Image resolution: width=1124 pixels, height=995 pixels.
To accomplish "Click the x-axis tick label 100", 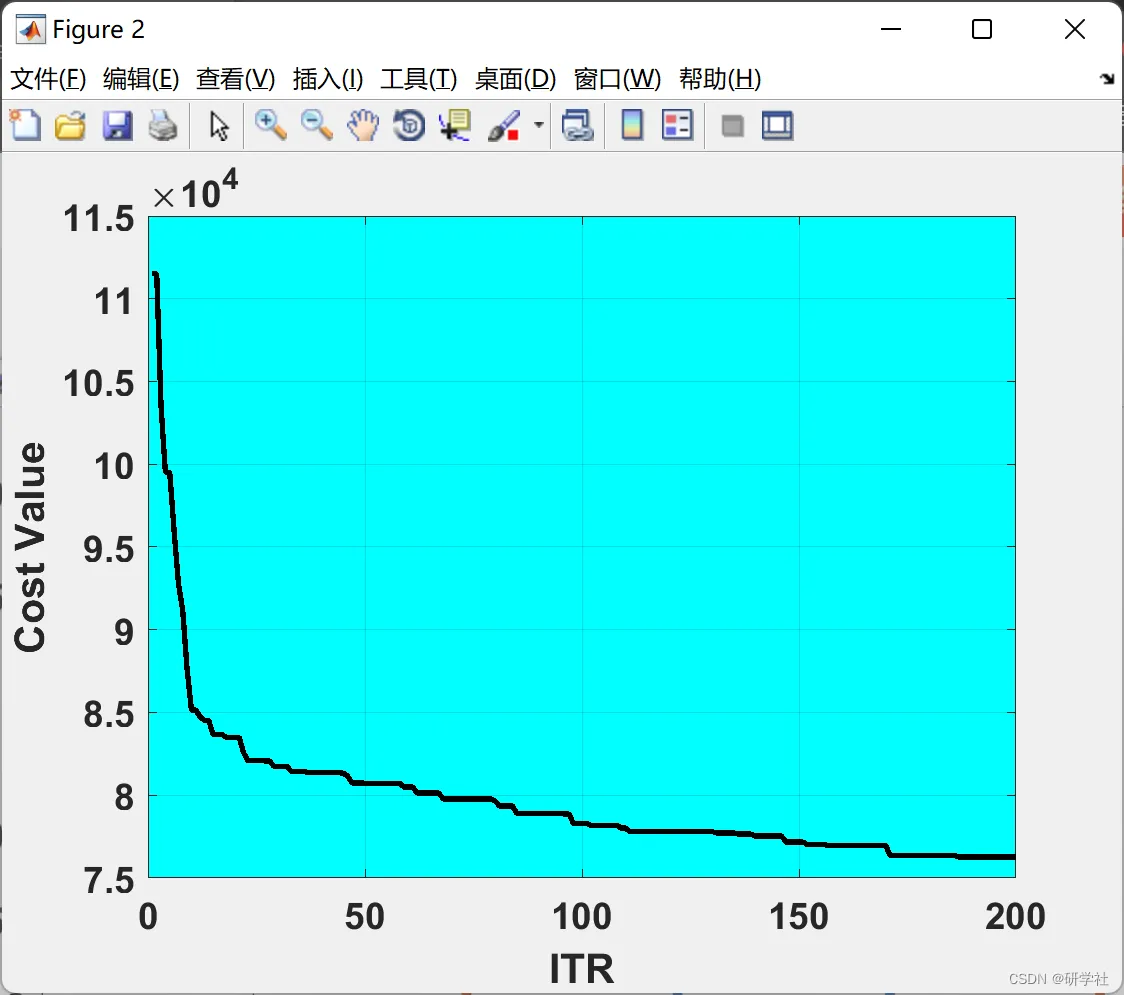I will point(581,917).
